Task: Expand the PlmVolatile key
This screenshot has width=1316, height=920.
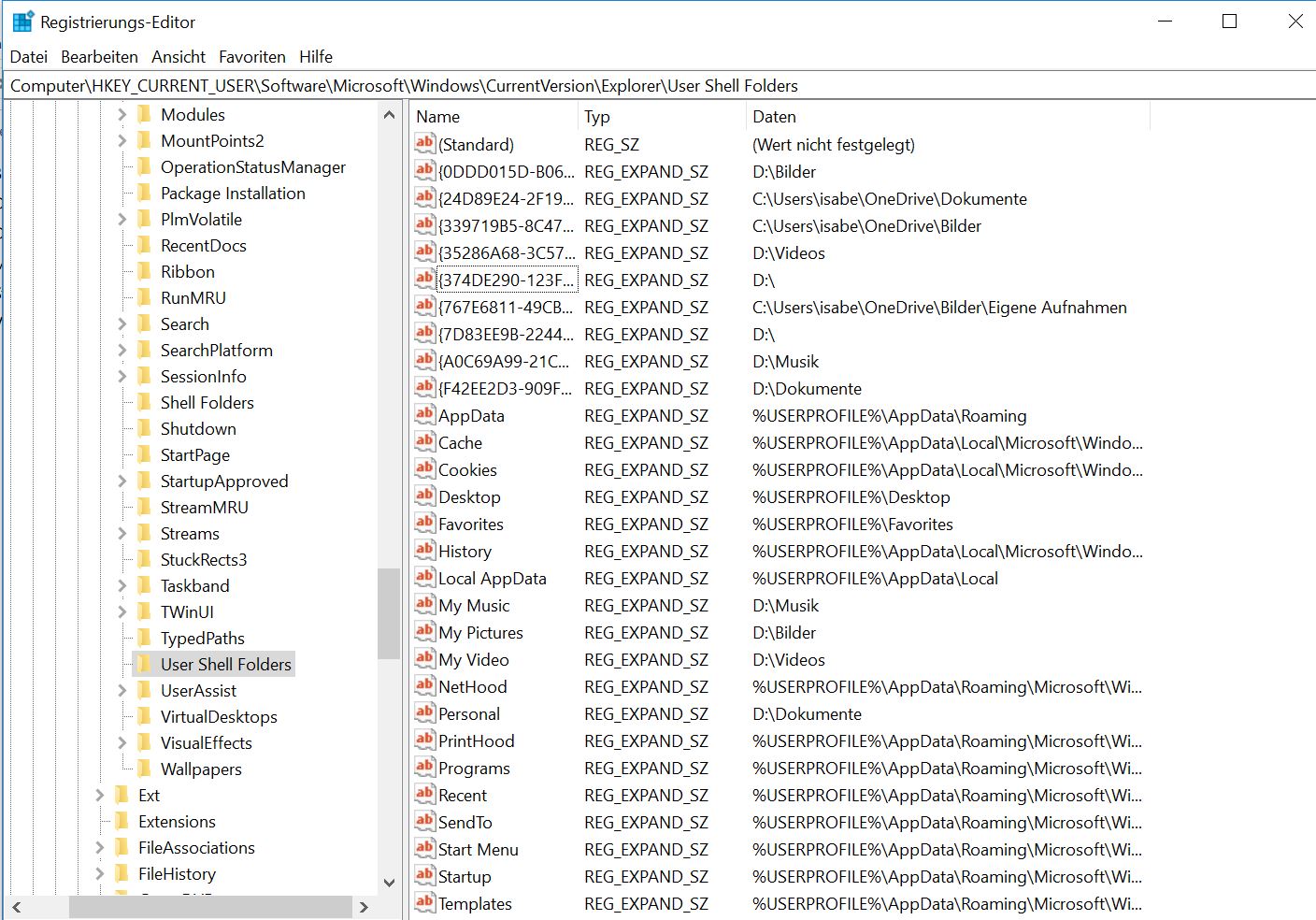Action: pyautogui.click(x=122, y=219)
